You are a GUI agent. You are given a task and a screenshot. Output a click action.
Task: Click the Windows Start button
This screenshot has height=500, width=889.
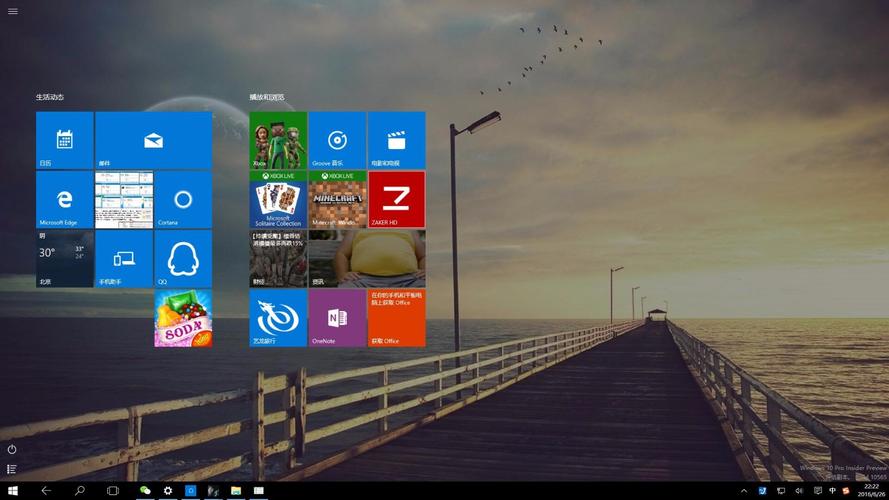(12, 491)
